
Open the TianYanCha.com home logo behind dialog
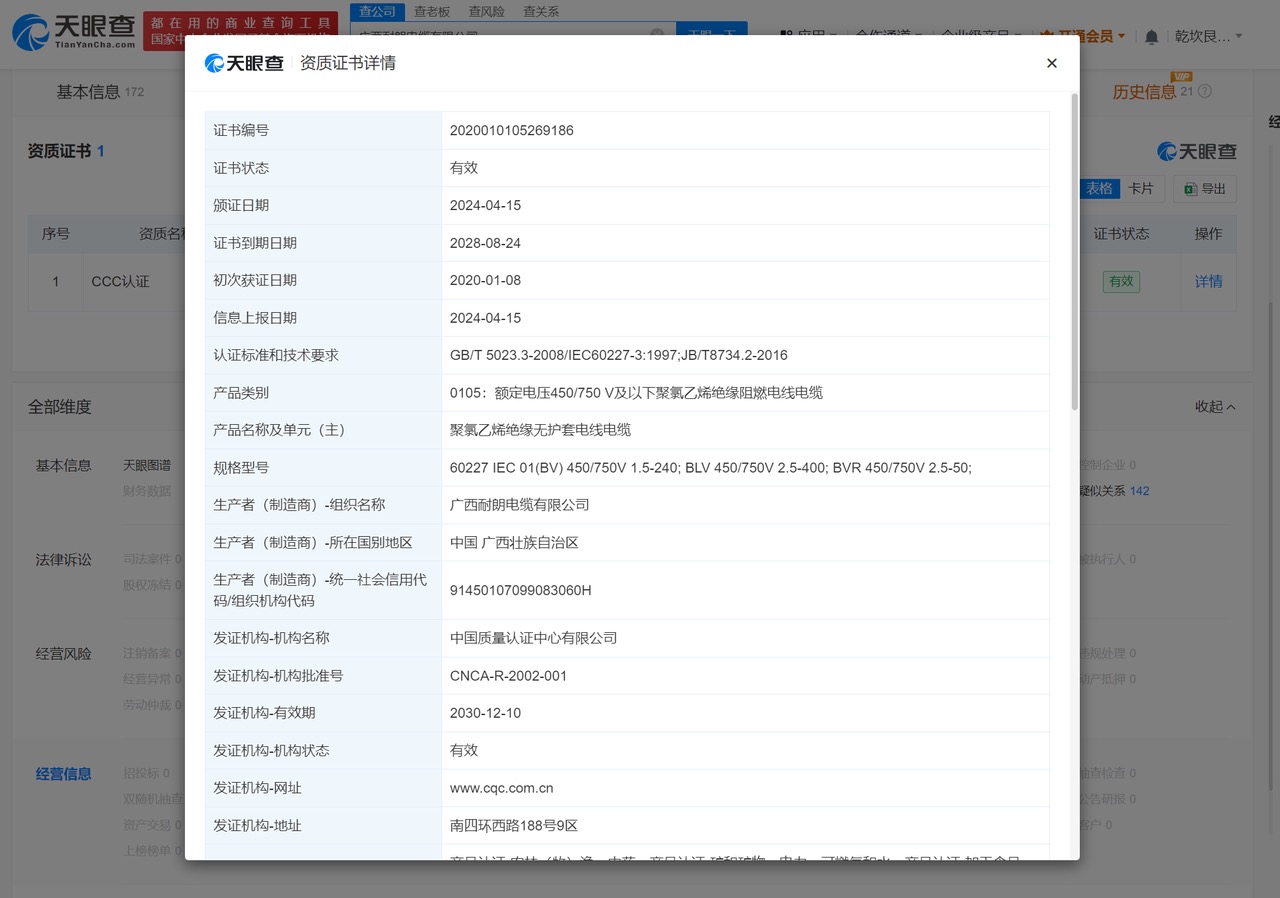(x=74, y=32)
